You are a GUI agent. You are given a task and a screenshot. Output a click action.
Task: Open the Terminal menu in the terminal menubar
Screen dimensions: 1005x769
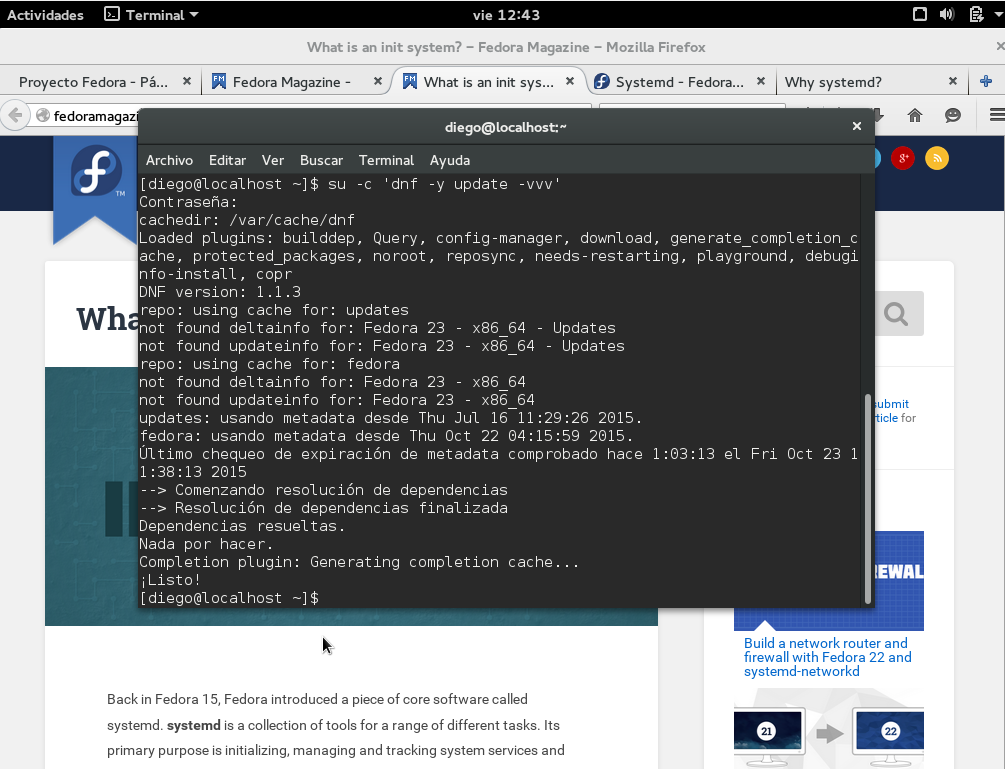(x=386, y=160)
